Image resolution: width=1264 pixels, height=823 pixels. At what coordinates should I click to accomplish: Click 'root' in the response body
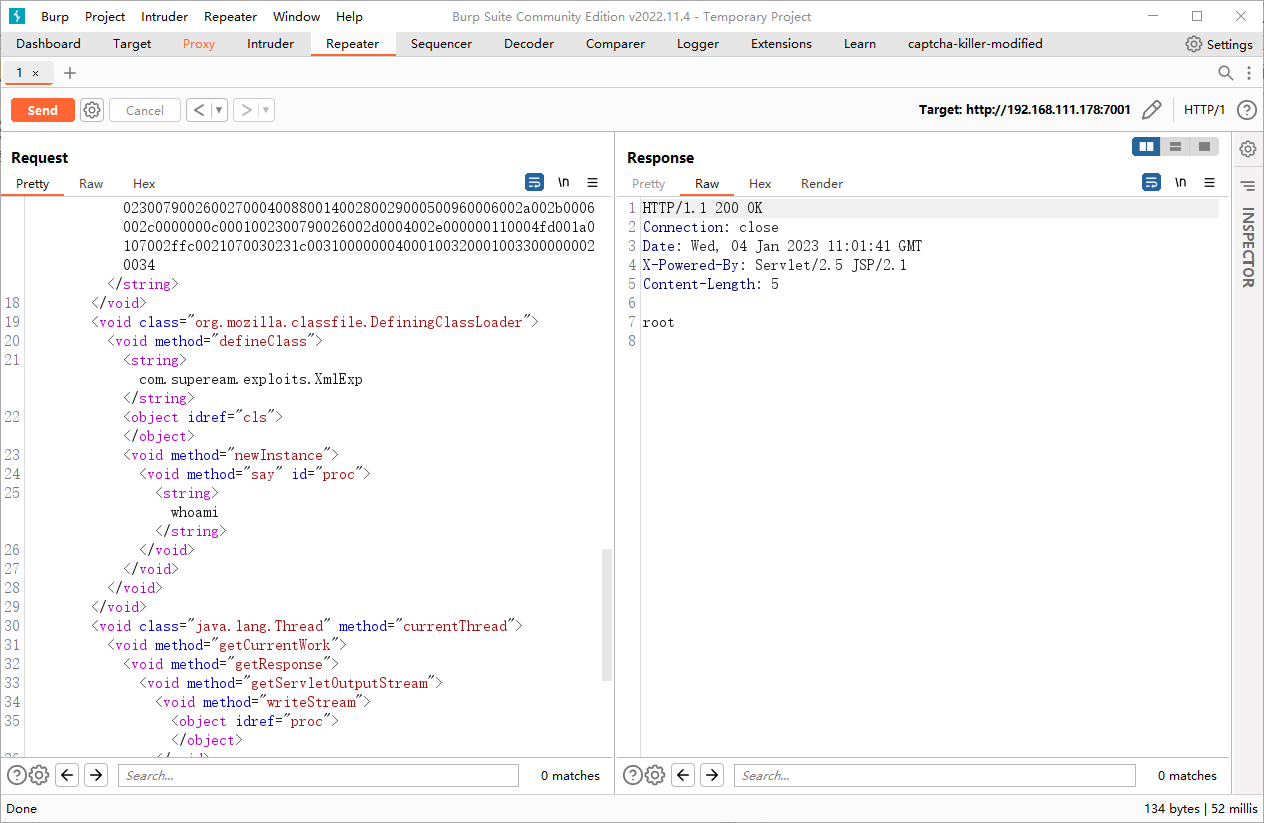tap(659, 322)
